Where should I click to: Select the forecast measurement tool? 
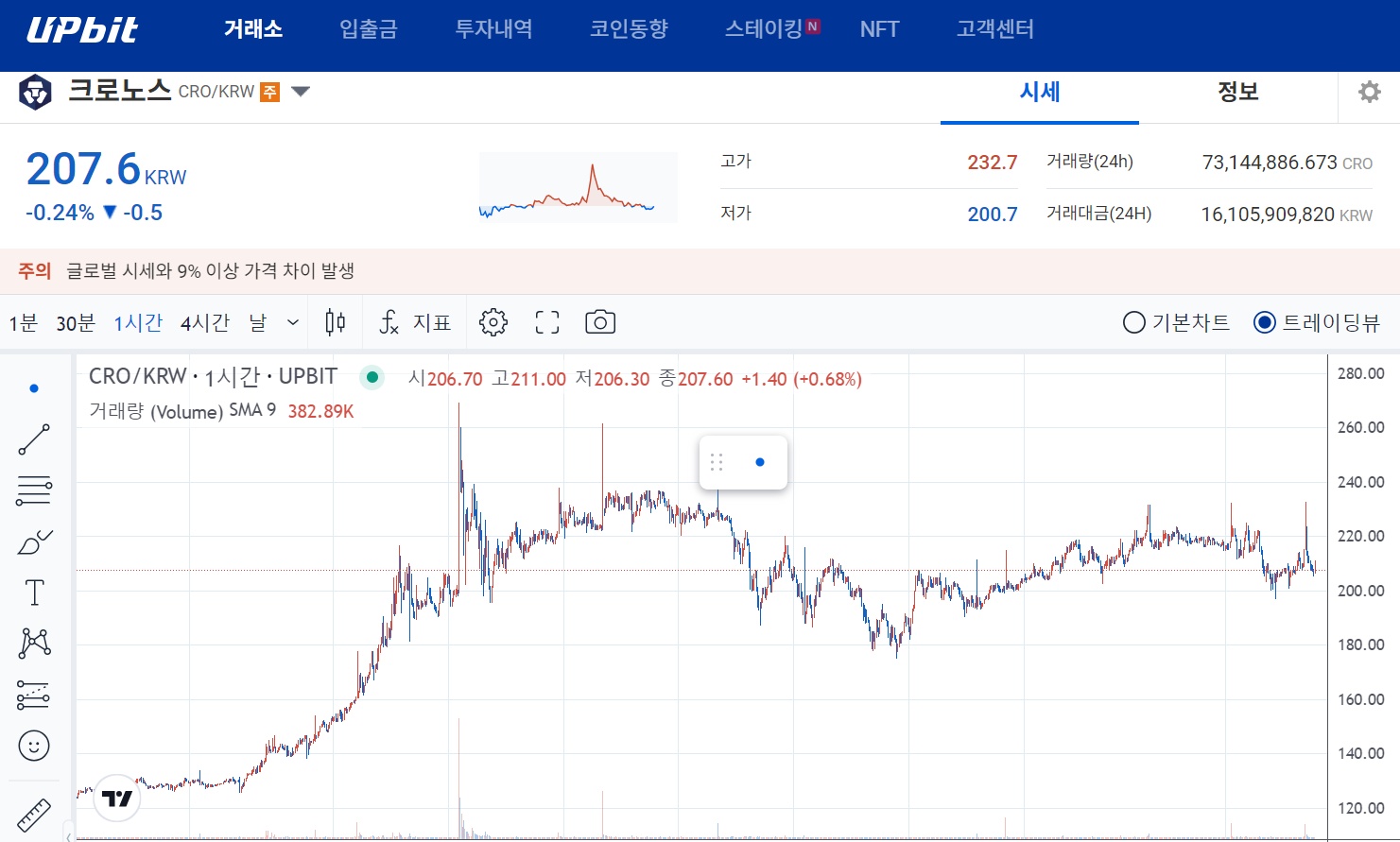34,695
